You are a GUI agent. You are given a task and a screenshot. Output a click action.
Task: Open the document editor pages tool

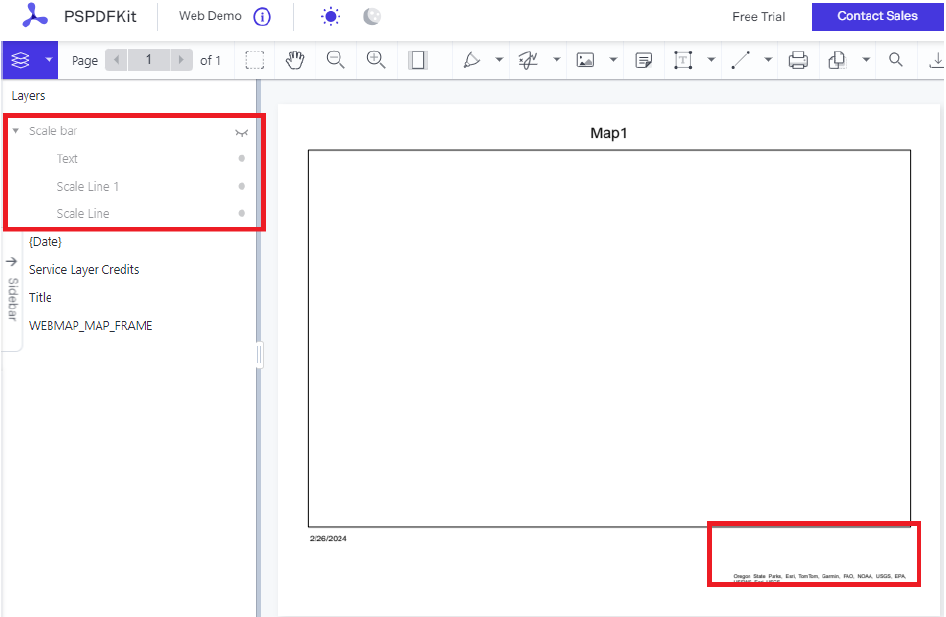(x=837, y=60)
